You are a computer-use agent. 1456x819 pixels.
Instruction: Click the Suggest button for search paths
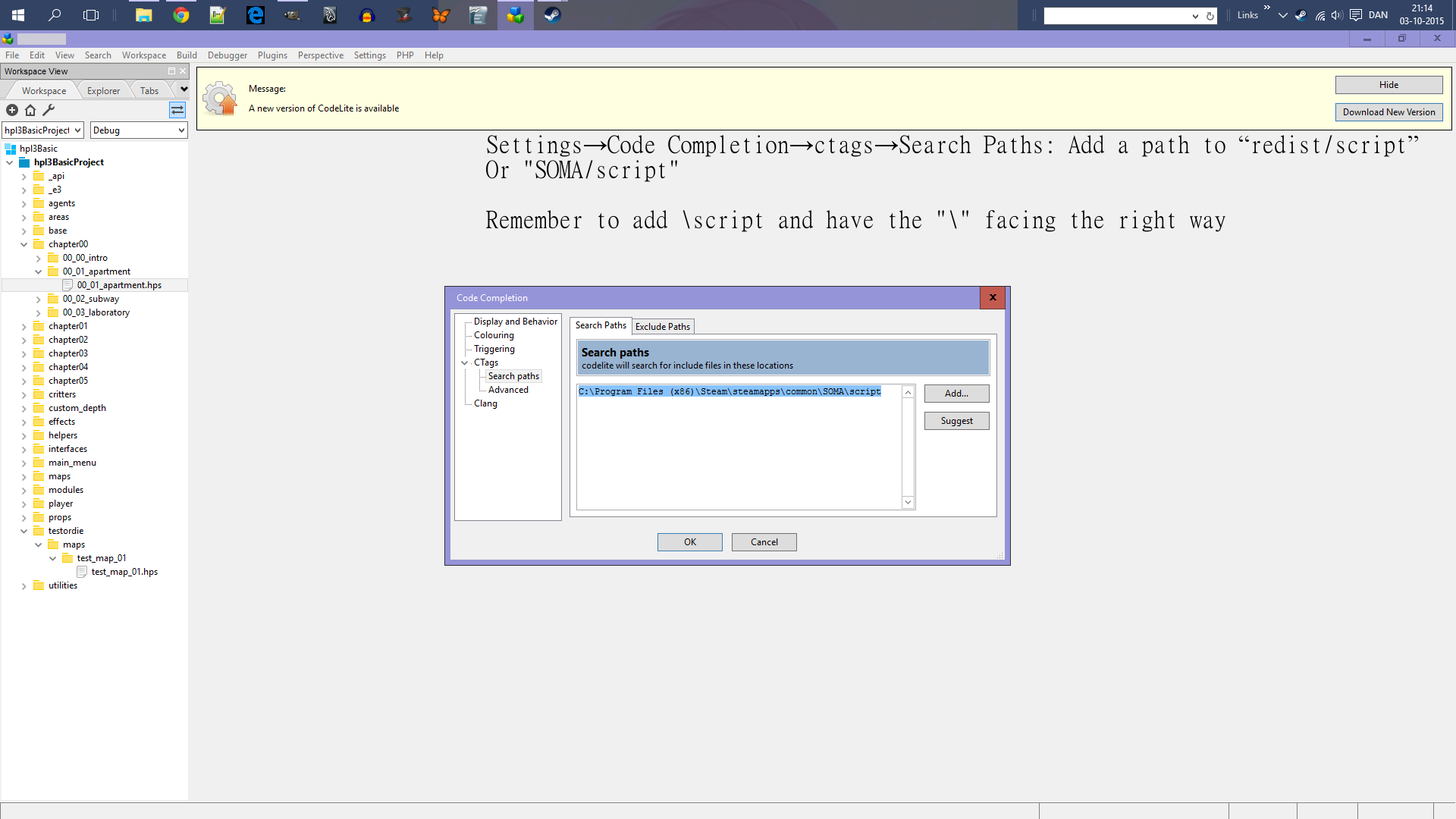tap(956, 420)
